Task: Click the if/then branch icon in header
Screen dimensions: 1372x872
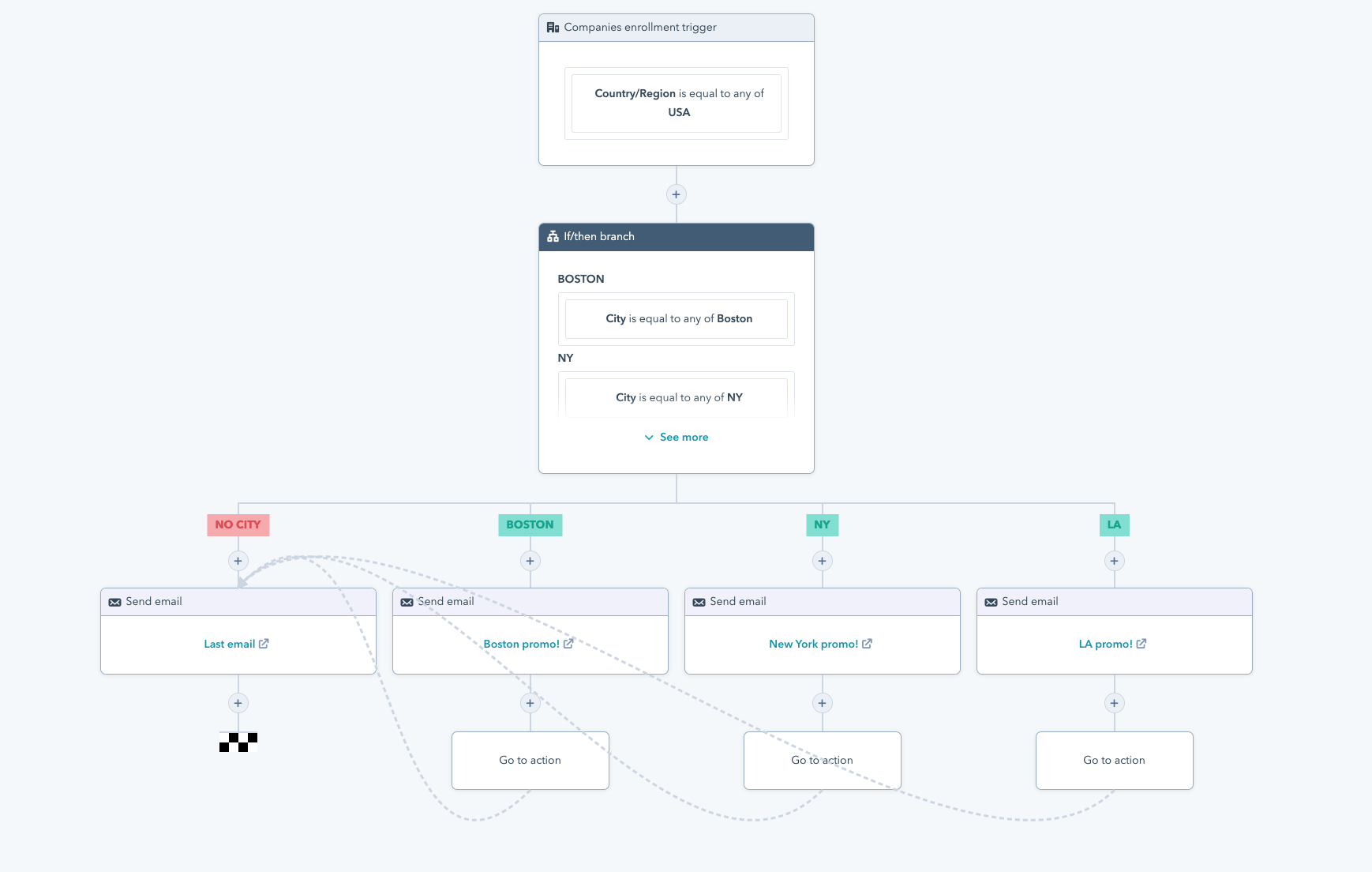Action: [x=553, y=236]
